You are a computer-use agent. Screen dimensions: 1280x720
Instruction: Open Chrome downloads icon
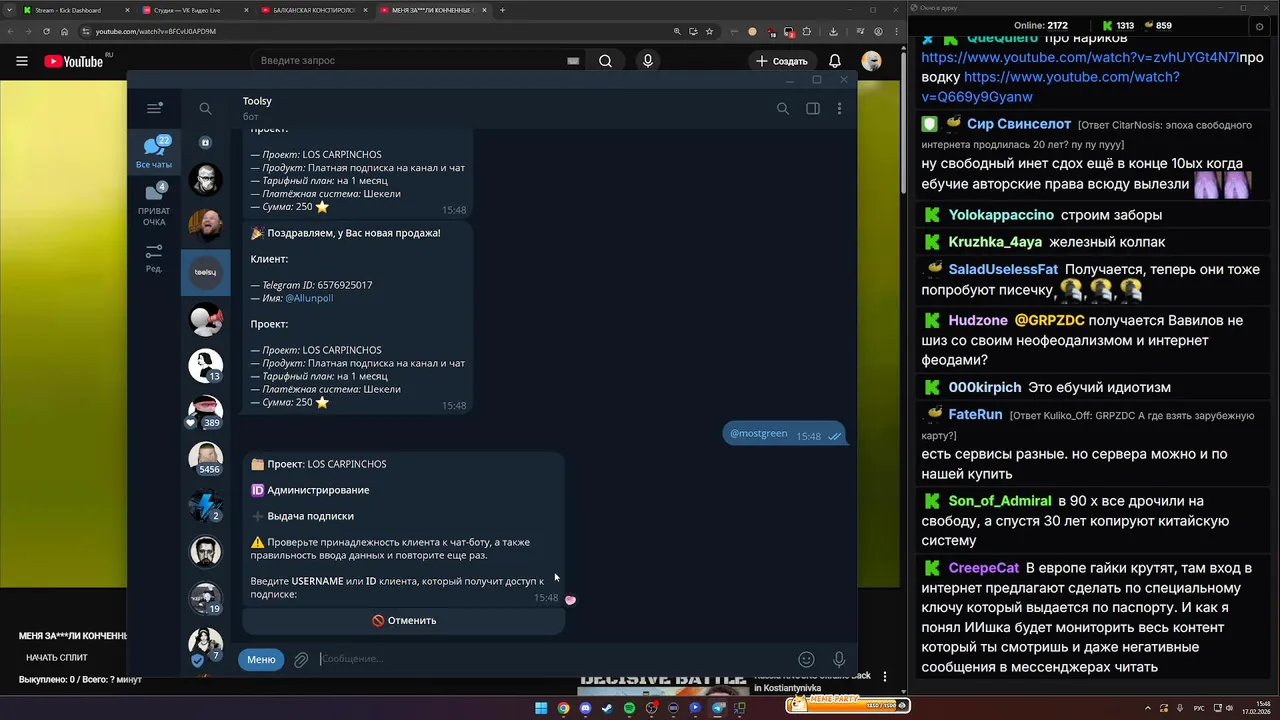pos(833,31)
